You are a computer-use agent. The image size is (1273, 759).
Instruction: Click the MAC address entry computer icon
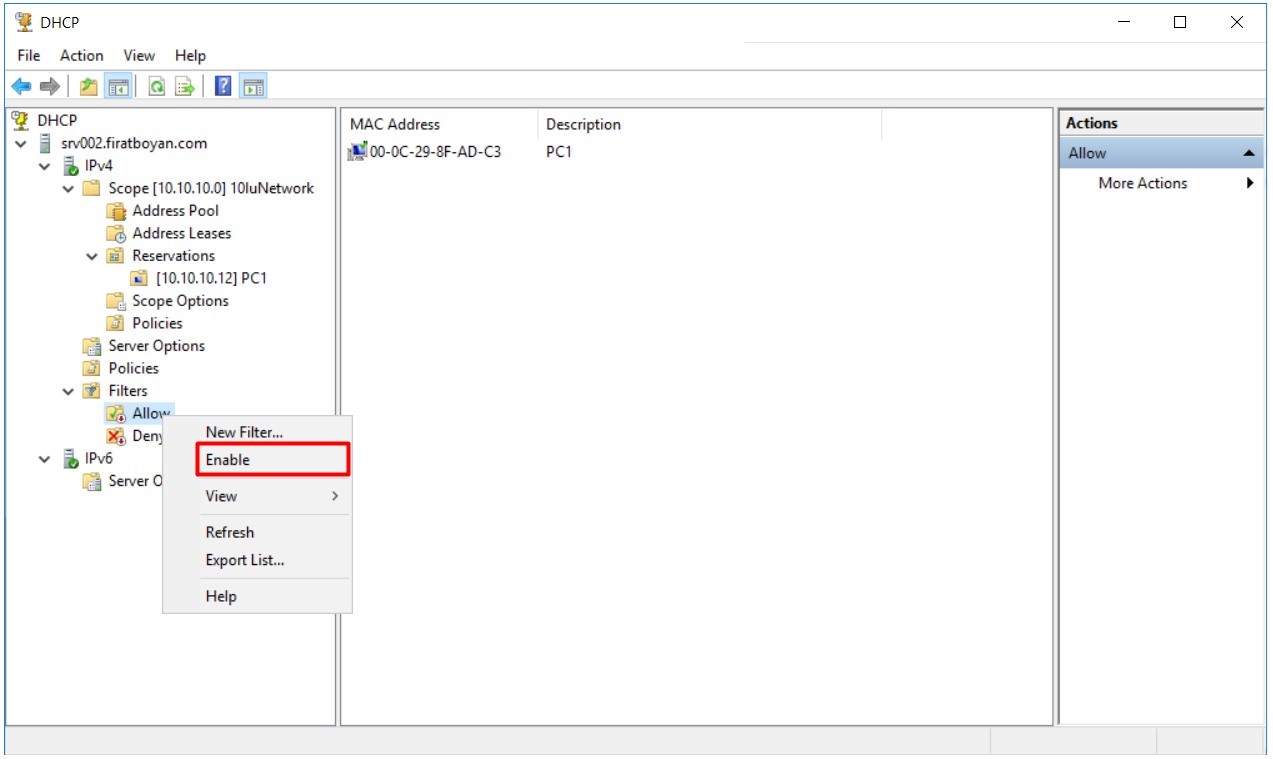click(x=357, y=152)
